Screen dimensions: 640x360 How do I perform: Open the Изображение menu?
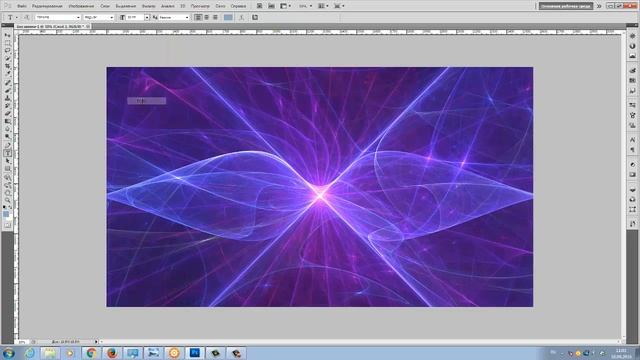(81, 6)
